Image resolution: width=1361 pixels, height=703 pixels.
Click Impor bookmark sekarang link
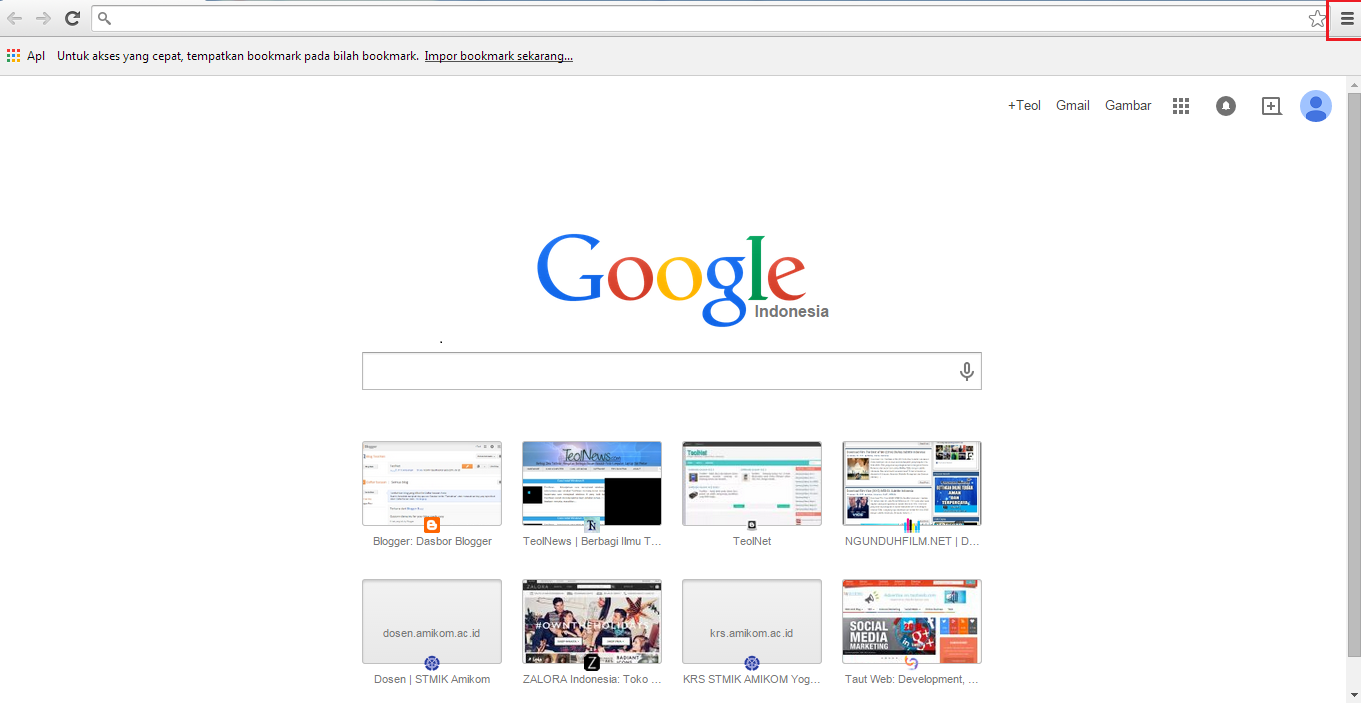pyautogui.click(x=499, y=56)
